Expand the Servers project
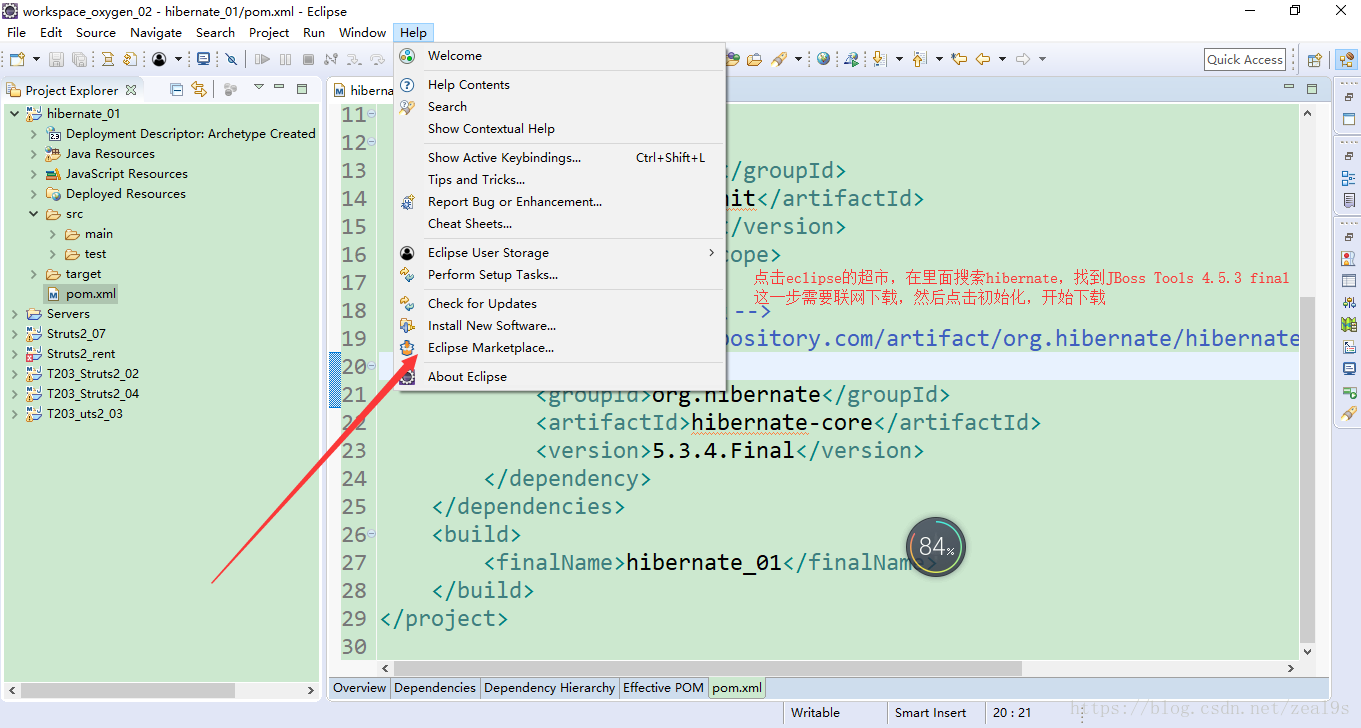The image size is (1361, 728). pyautogui.click(x=14, y=314)
